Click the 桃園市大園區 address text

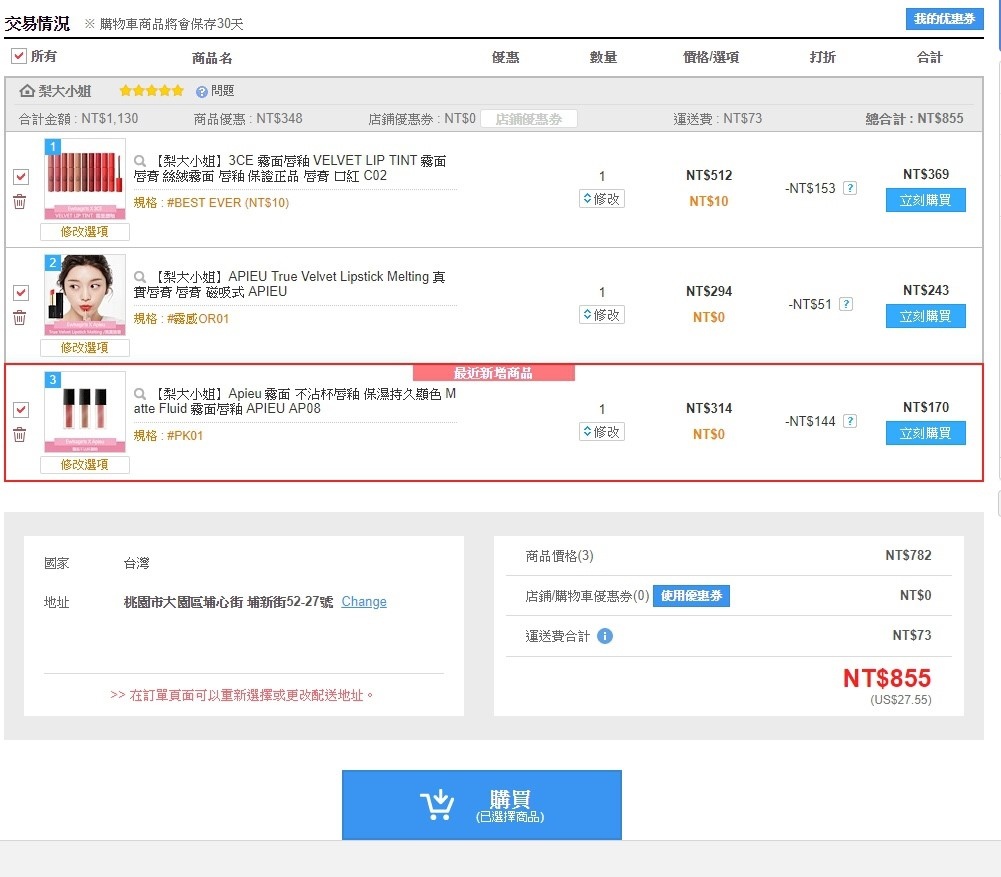pyautogui.click(x=229, y=602)
